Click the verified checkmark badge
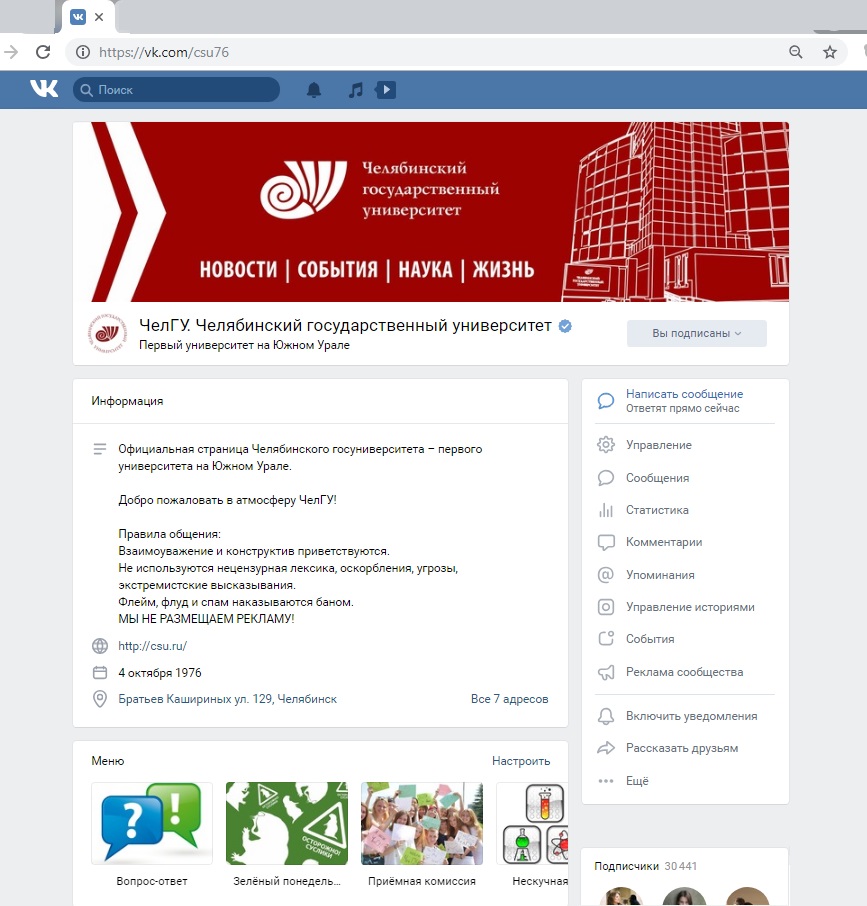The image size is (867, 906). (x=565, y=326)
